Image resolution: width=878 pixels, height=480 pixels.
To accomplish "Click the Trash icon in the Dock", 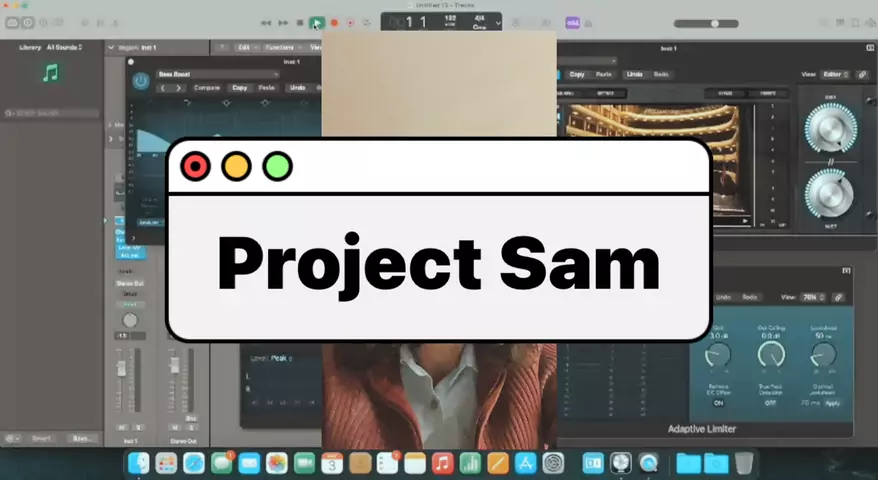I will pyautogui.click(x=744, y=463).
